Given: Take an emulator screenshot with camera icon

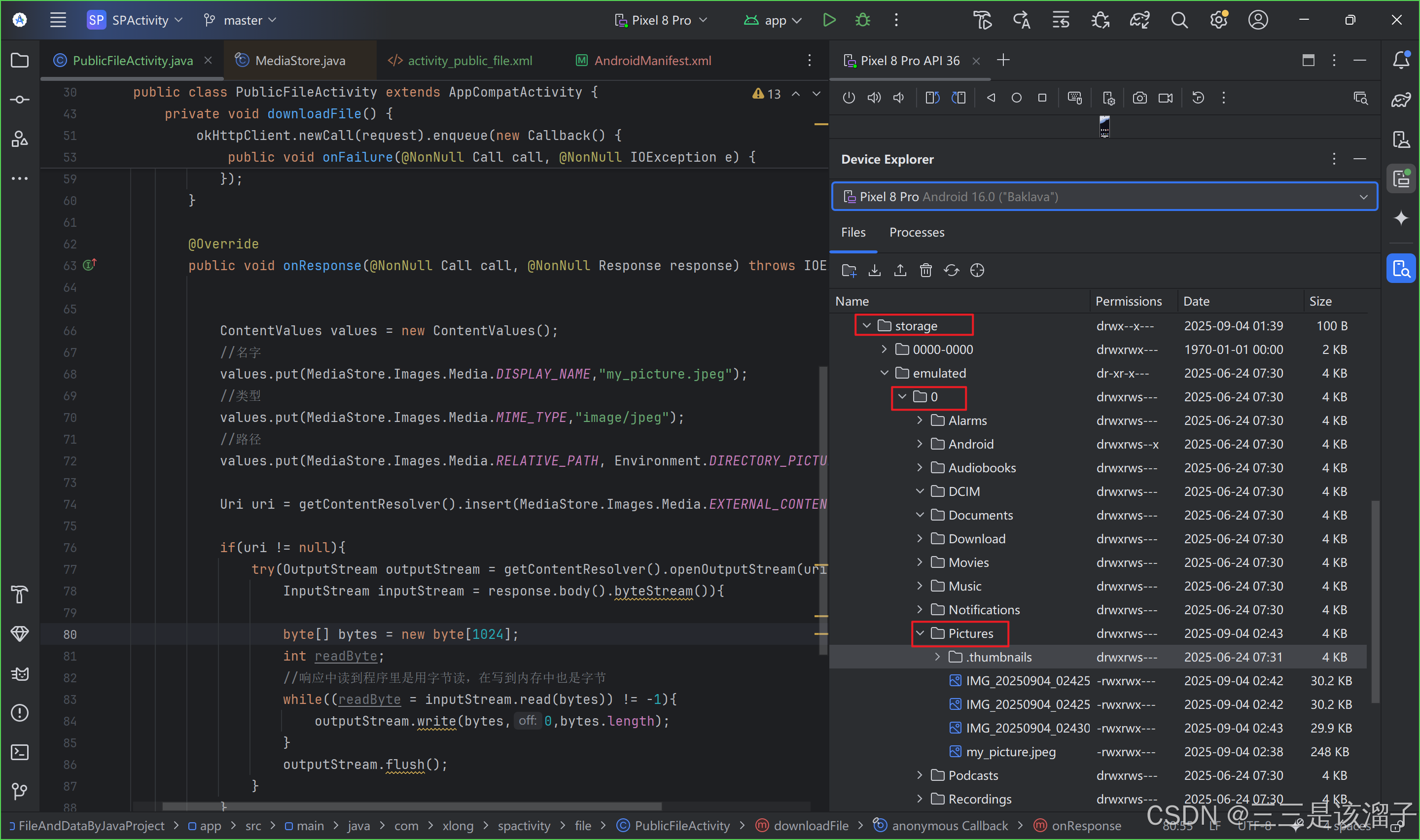Looking at the screenshot, I should pos(1140,98).
